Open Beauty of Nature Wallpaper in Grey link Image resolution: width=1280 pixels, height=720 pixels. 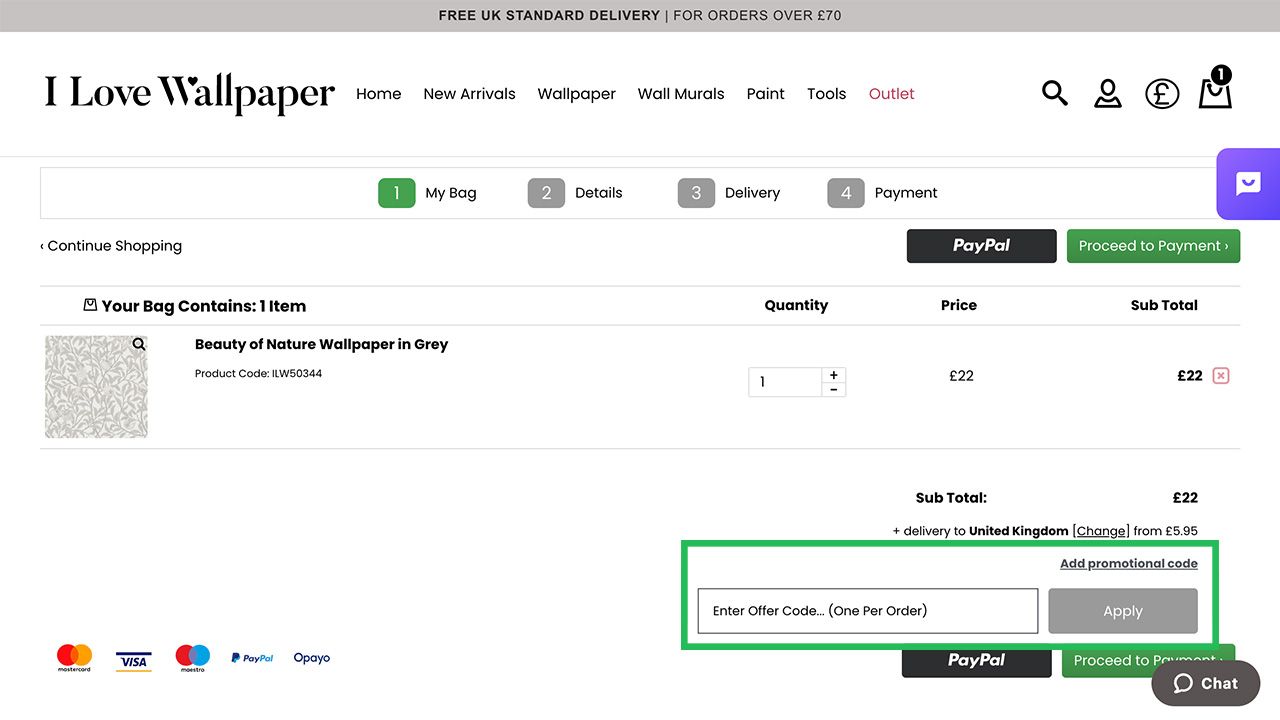point(321,344)
